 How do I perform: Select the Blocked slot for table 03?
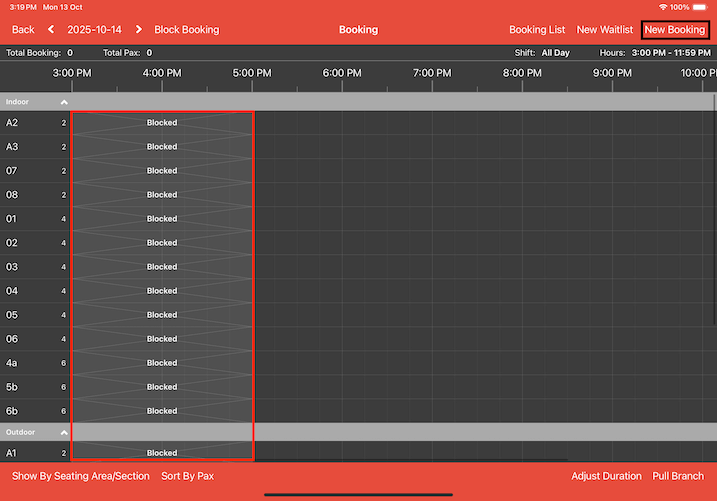[162, 266]
